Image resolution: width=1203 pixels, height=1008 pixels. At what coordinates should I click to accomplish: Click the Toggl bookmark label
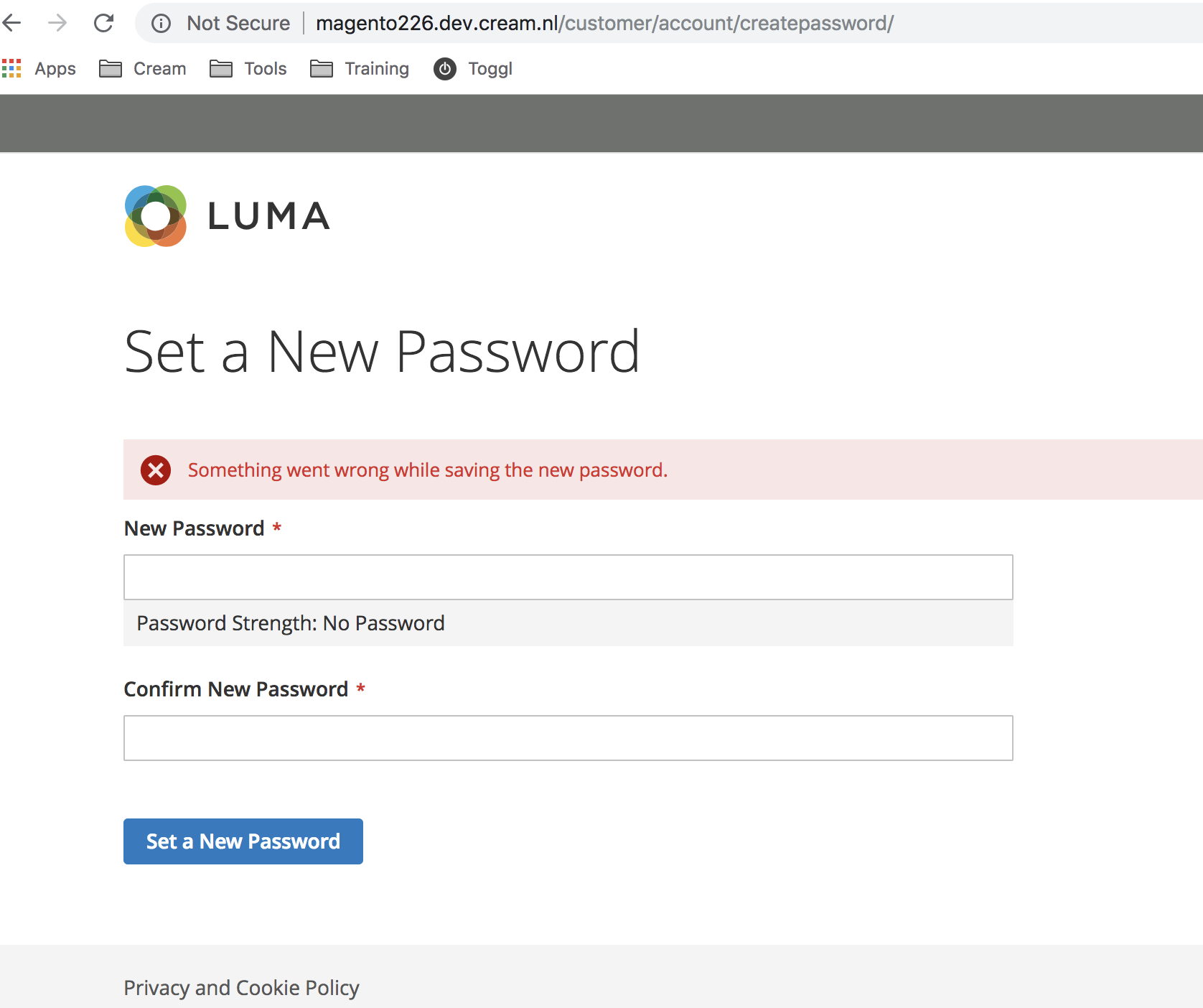(x=490, y=69)
